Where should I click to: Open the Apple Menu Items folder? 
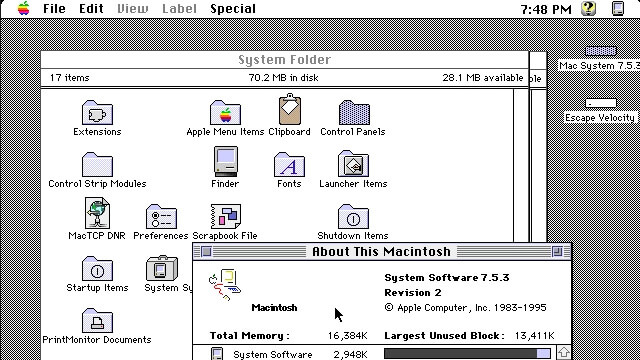click(x=225, y=113)
